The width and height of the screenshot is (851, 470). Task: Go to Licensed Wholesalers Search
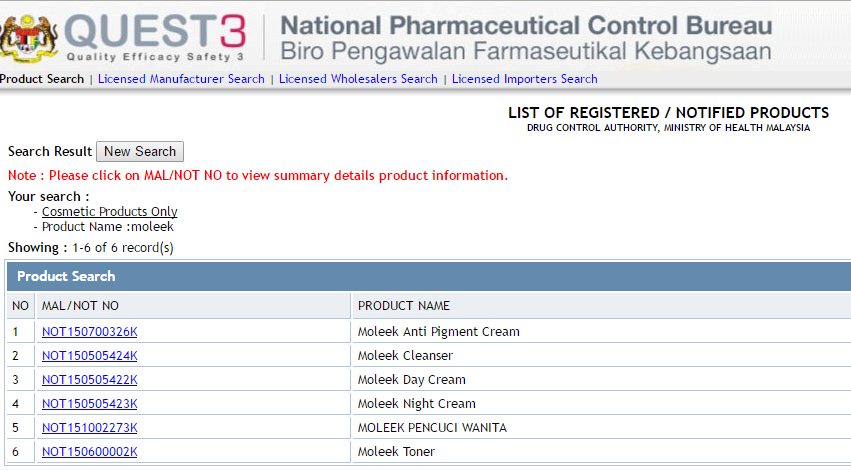point(358,79)
